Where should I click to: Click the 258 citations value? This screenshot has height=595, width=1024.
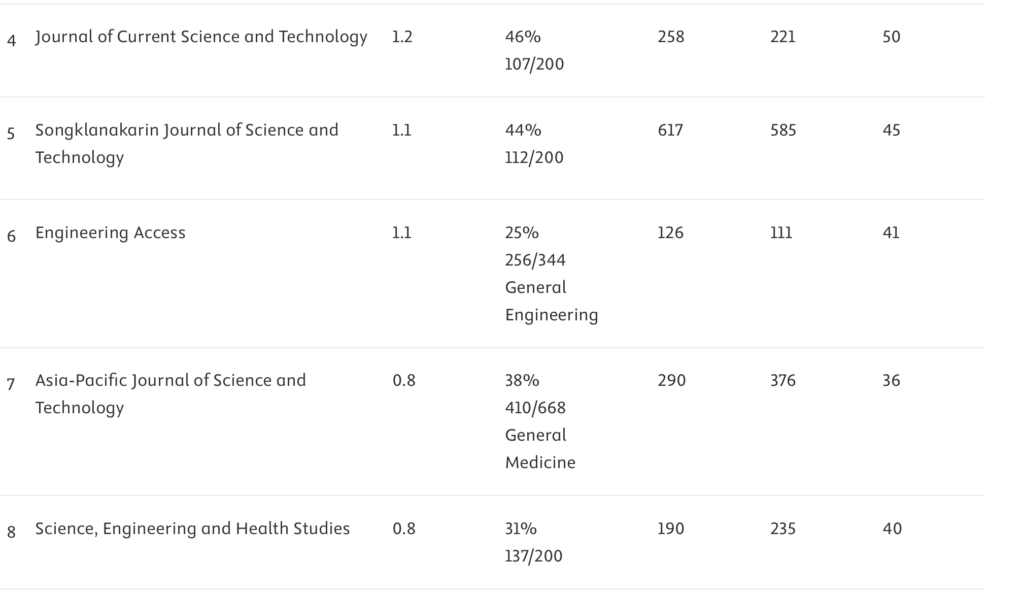[671, 37]
